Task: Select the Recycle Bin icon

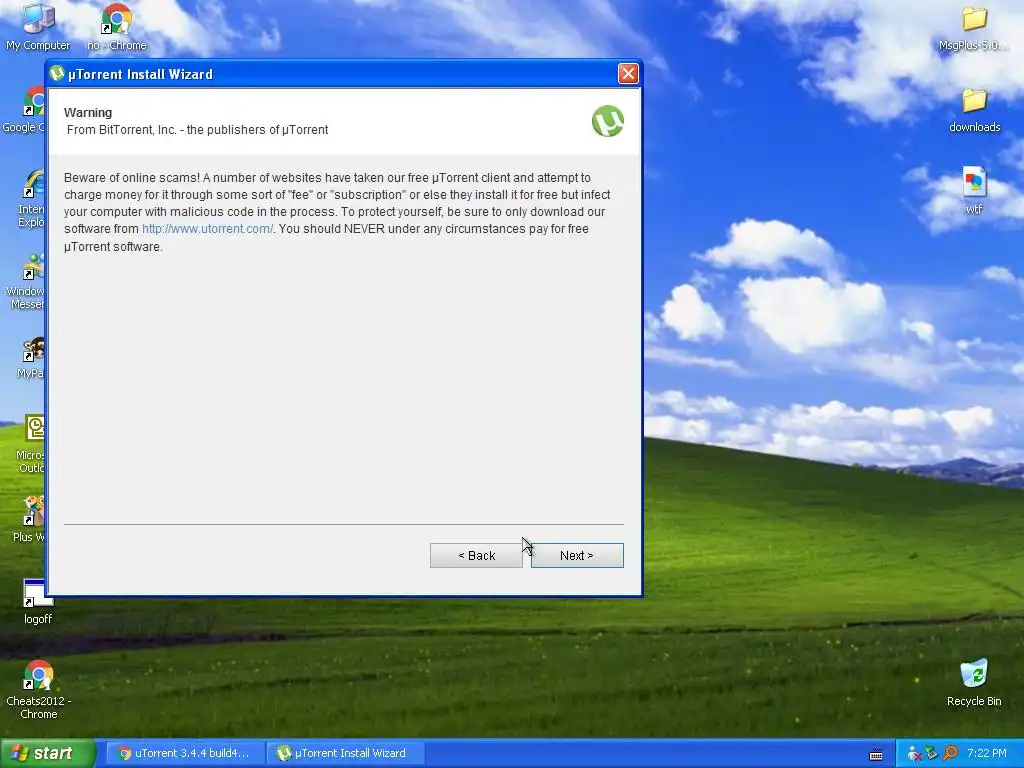Action: tap(974, 683)
